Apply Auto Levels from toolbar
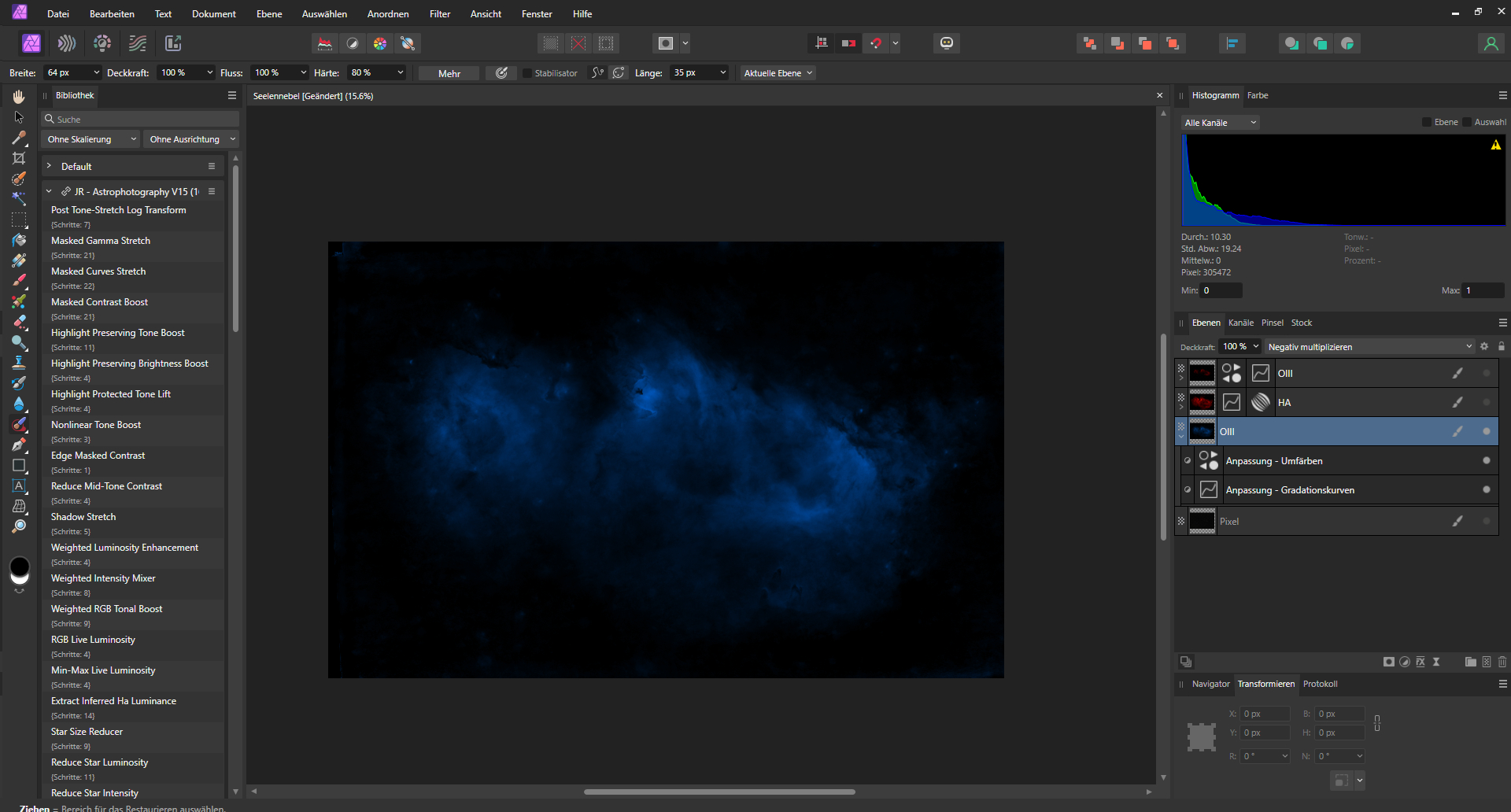 pos(324,43)
